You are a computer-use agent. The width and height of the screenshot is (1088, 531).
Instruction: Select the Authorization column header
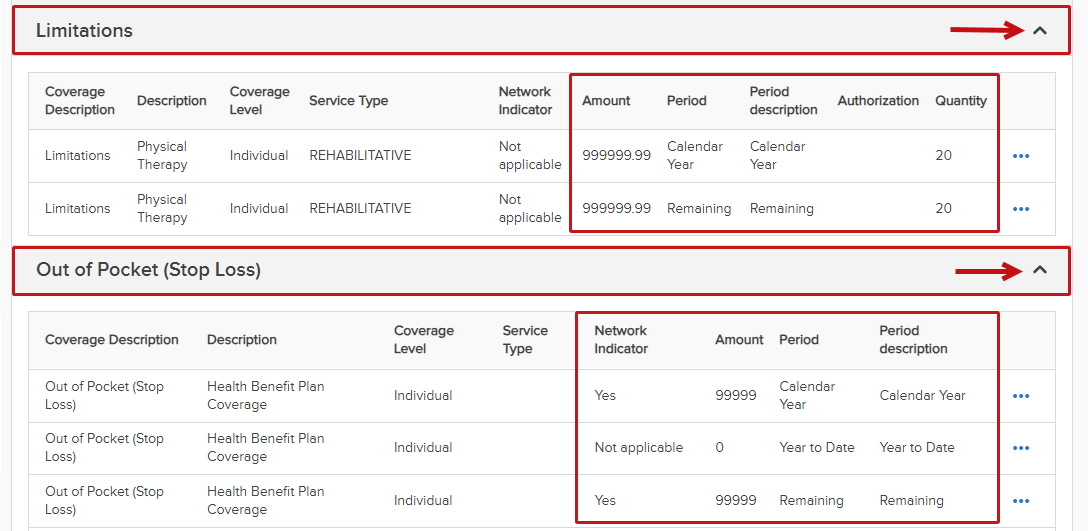[x=878, y=101]
